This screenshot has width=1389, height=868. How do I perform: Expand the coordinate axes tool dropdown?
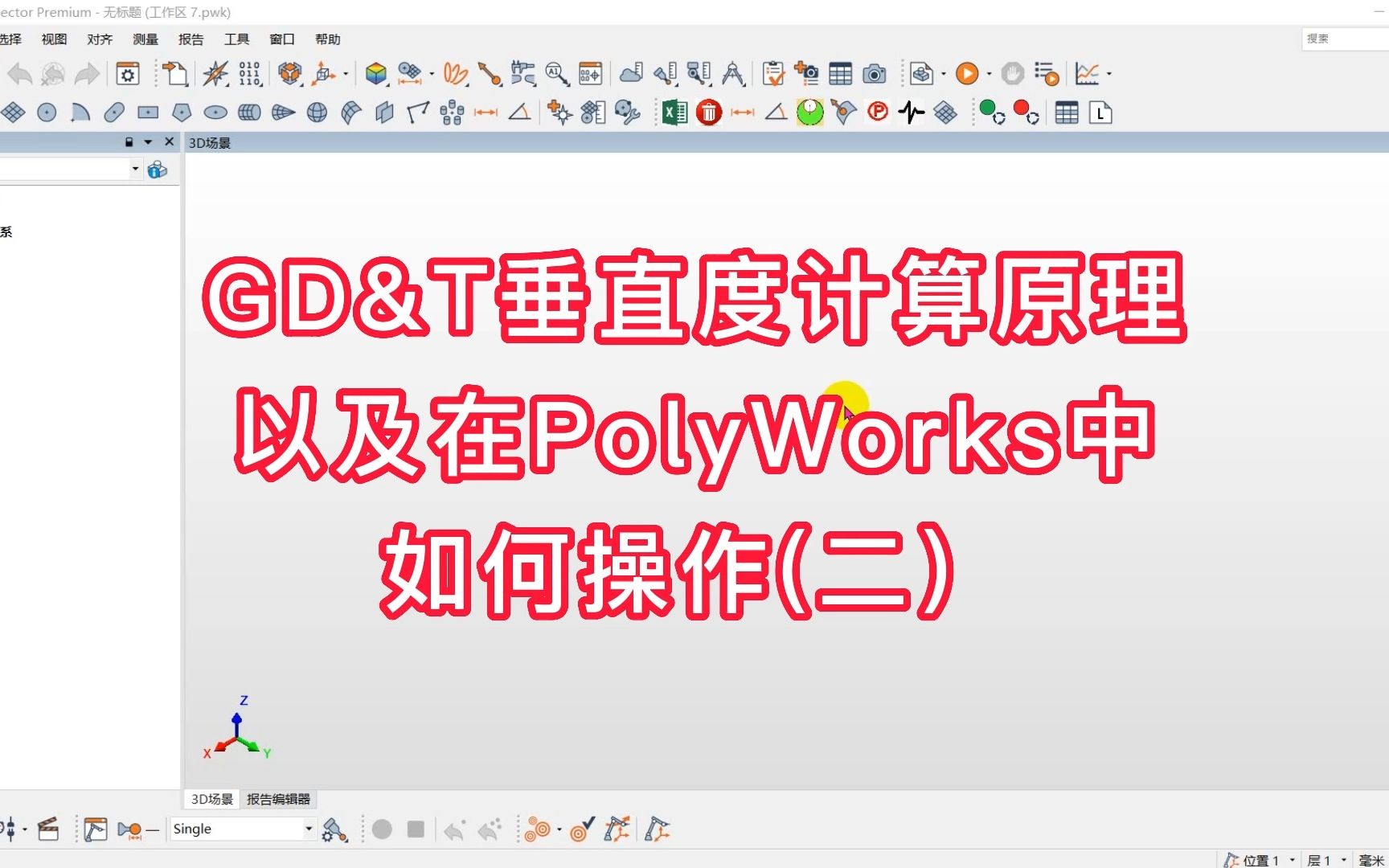[x=346, y=74]
